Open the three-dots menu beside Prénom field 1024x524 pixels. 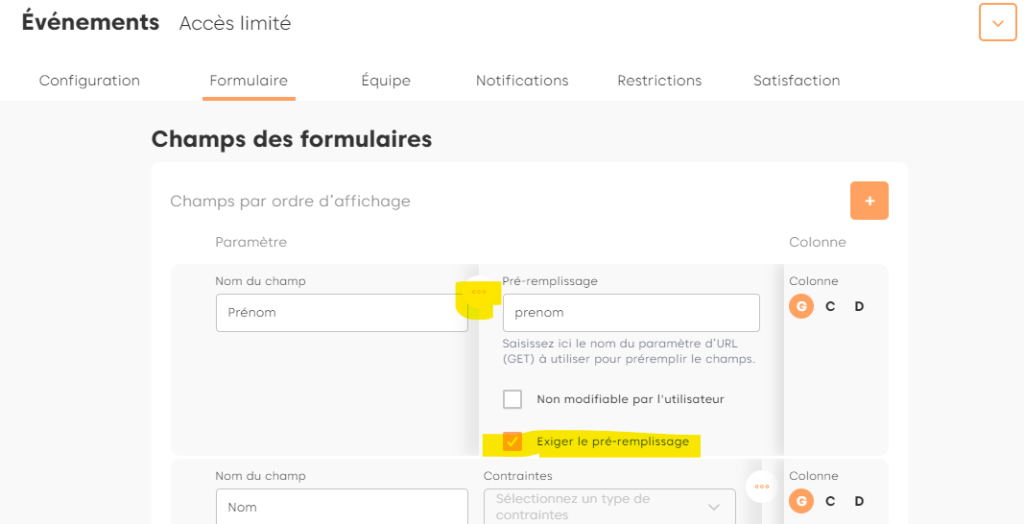(x=479, y=292)
